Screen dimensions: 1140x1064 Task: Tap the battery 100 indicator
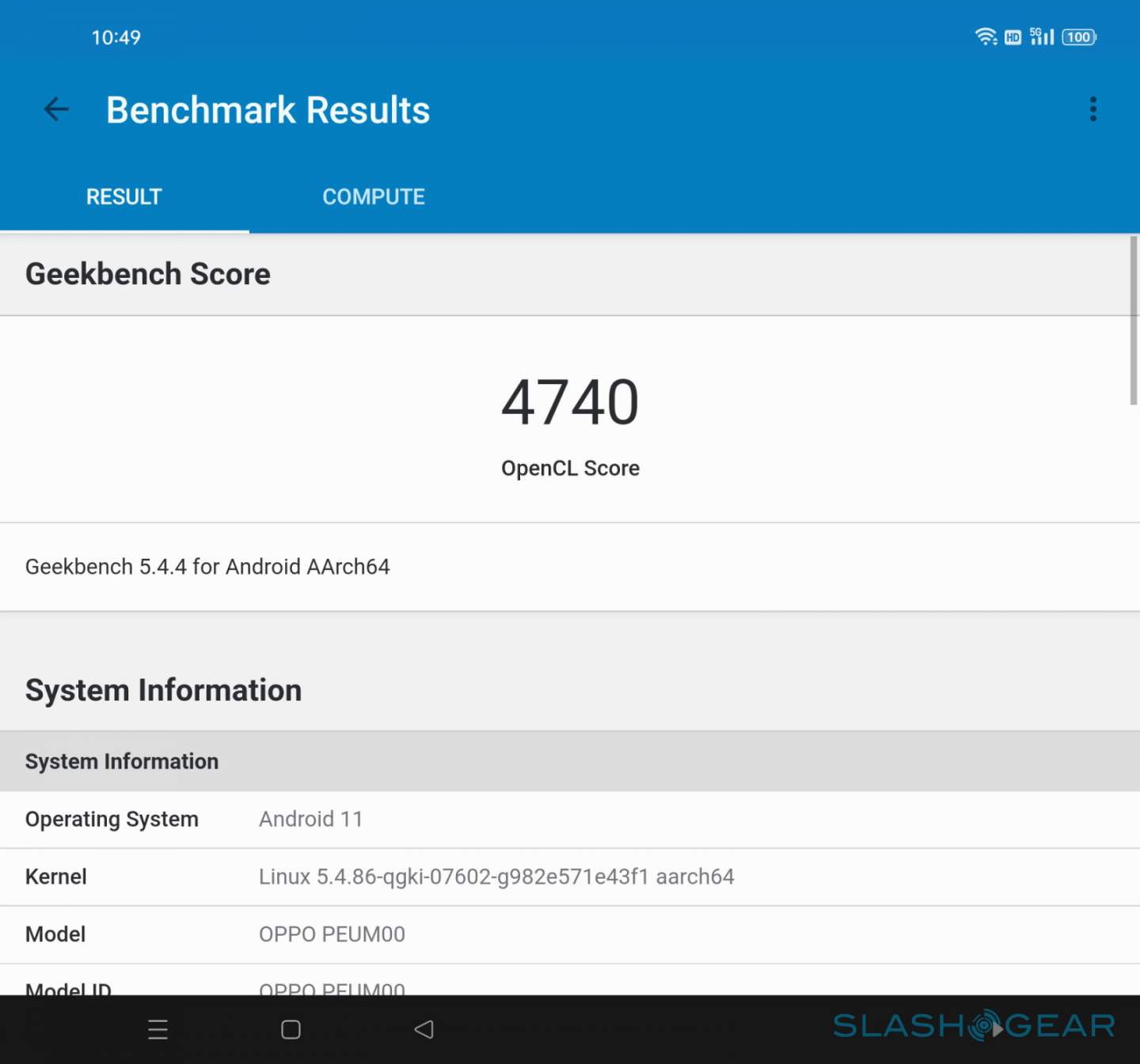pos(1078,37)
